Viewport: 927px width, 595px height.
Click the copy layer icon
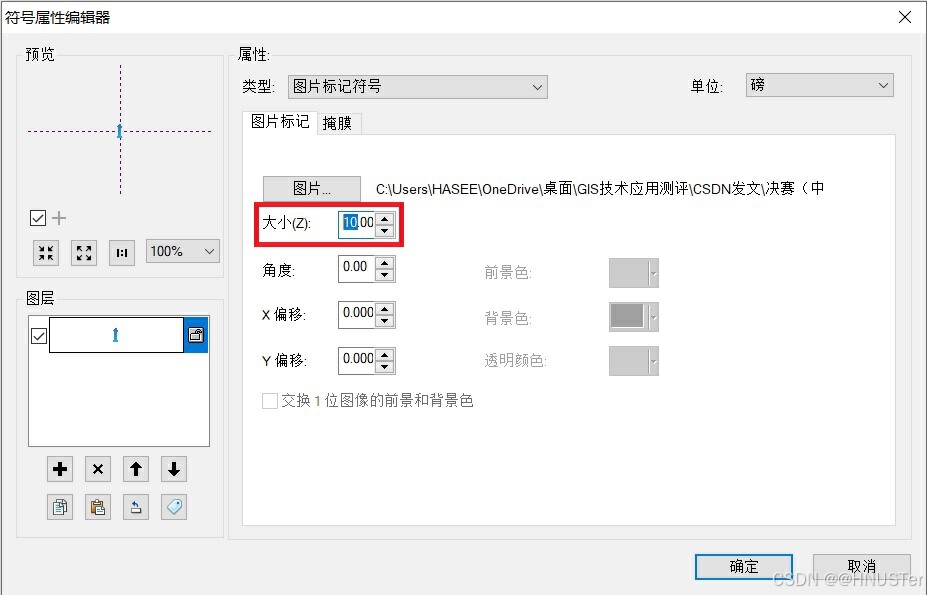click(60, 507)
